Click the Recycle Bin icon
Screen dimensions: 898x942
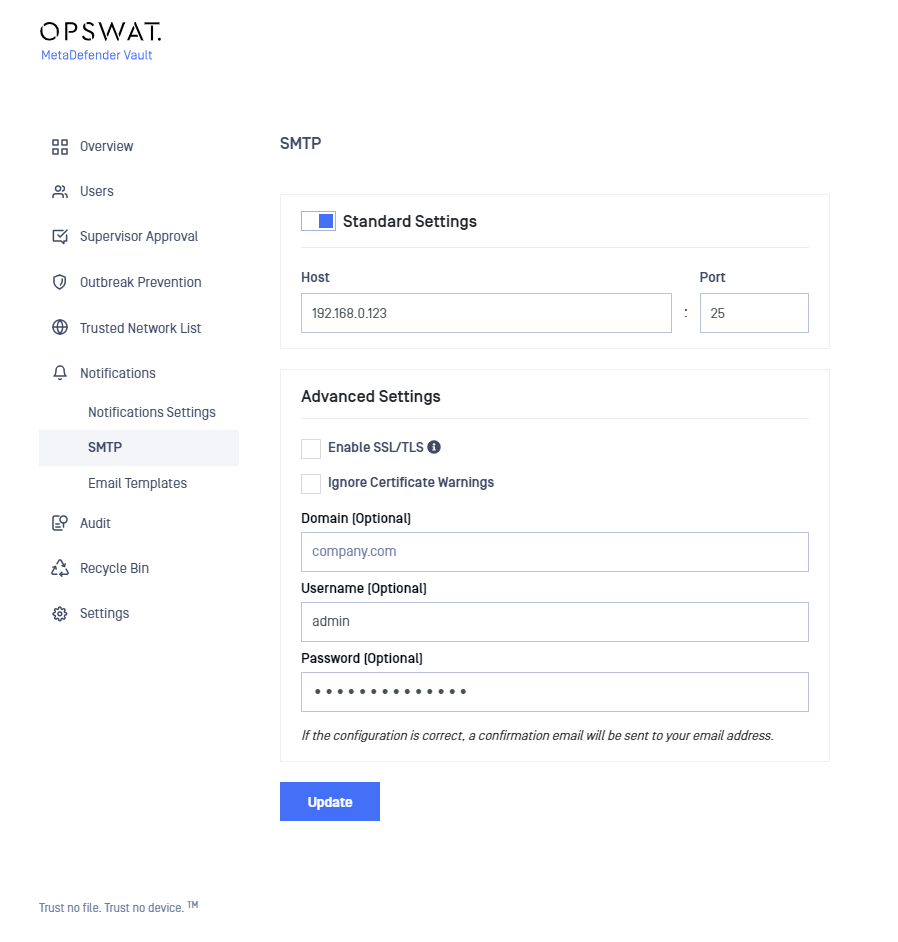(x=59, y=568)
